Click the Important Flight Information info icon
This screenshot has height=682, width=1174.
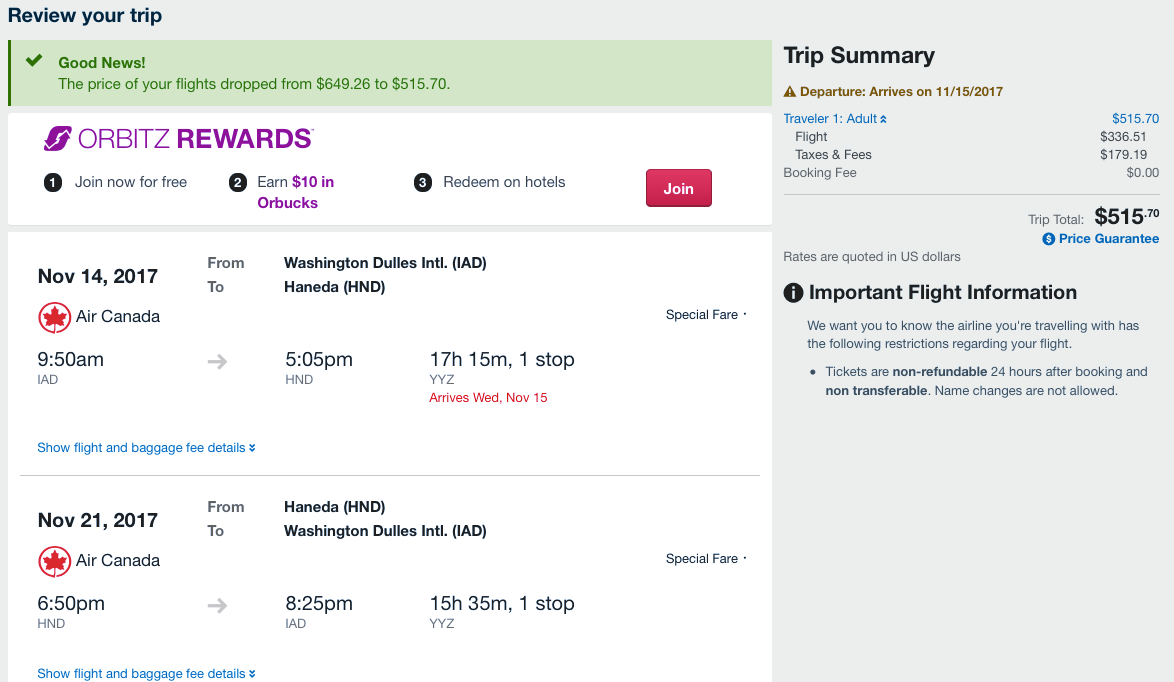[x=793, y=293]
